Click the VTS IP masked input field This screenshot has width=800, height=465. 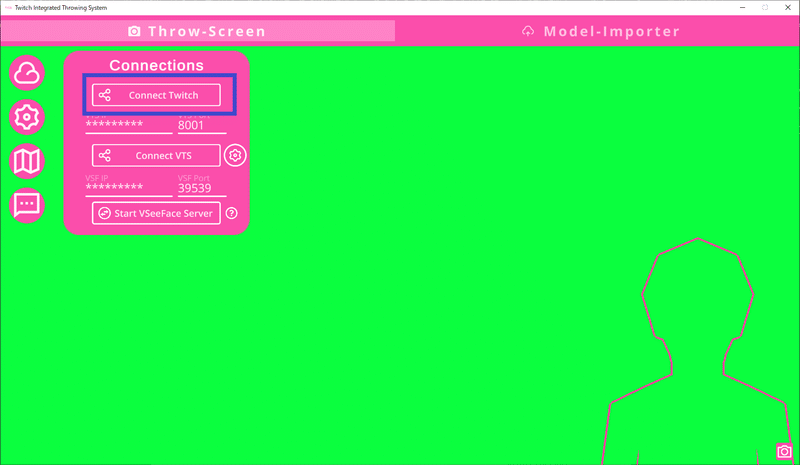coord(129,126)
